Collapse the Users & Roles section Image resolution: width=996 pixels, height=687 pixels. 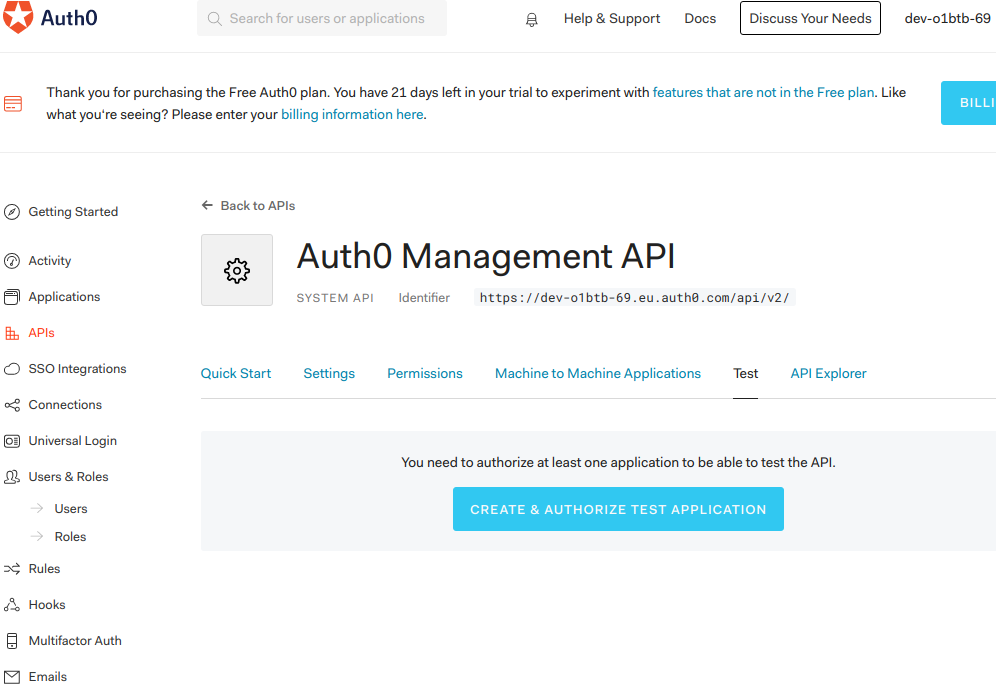click(x=68, y=477)
